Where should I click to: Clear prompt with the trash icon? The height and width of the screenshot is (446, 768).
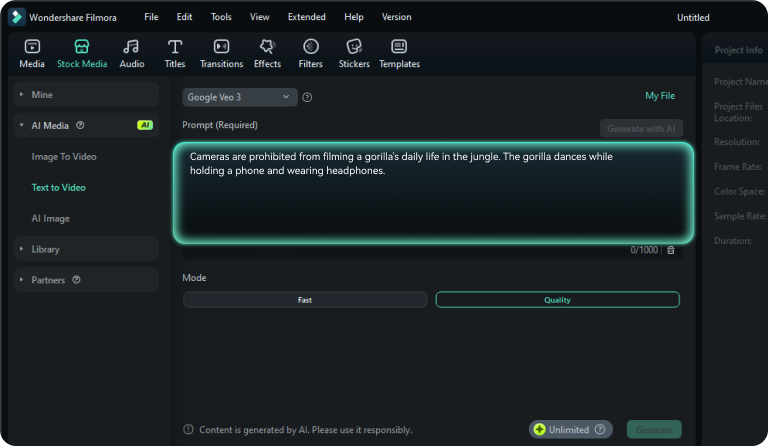671,250
